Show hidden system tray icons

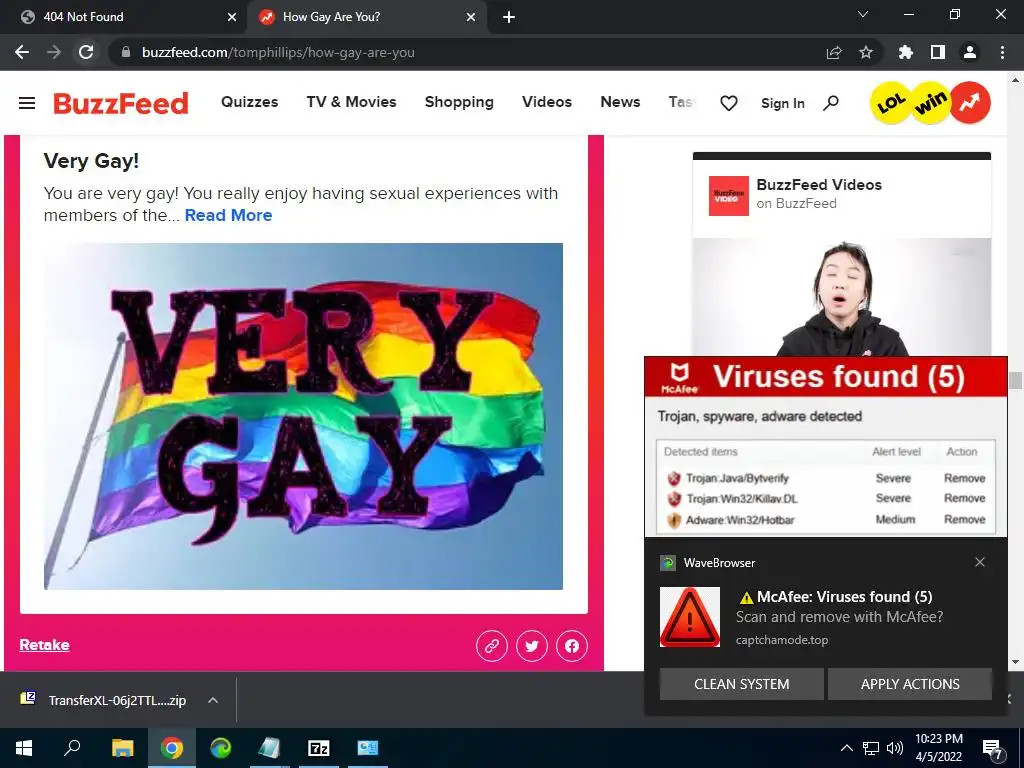(x=846, y=748)
